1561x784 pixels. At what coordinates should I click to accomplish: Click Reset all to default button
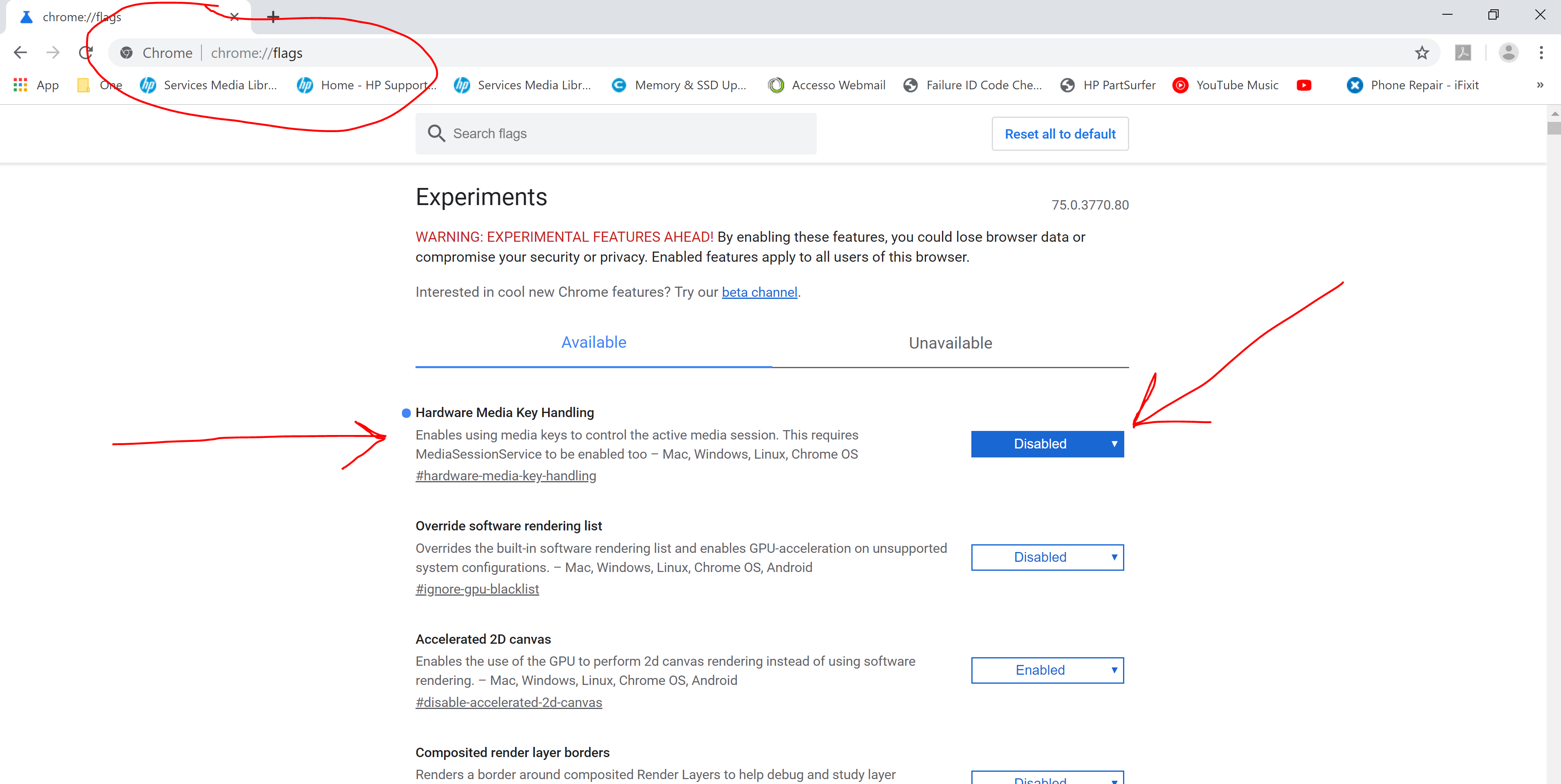click(1060, 134)
